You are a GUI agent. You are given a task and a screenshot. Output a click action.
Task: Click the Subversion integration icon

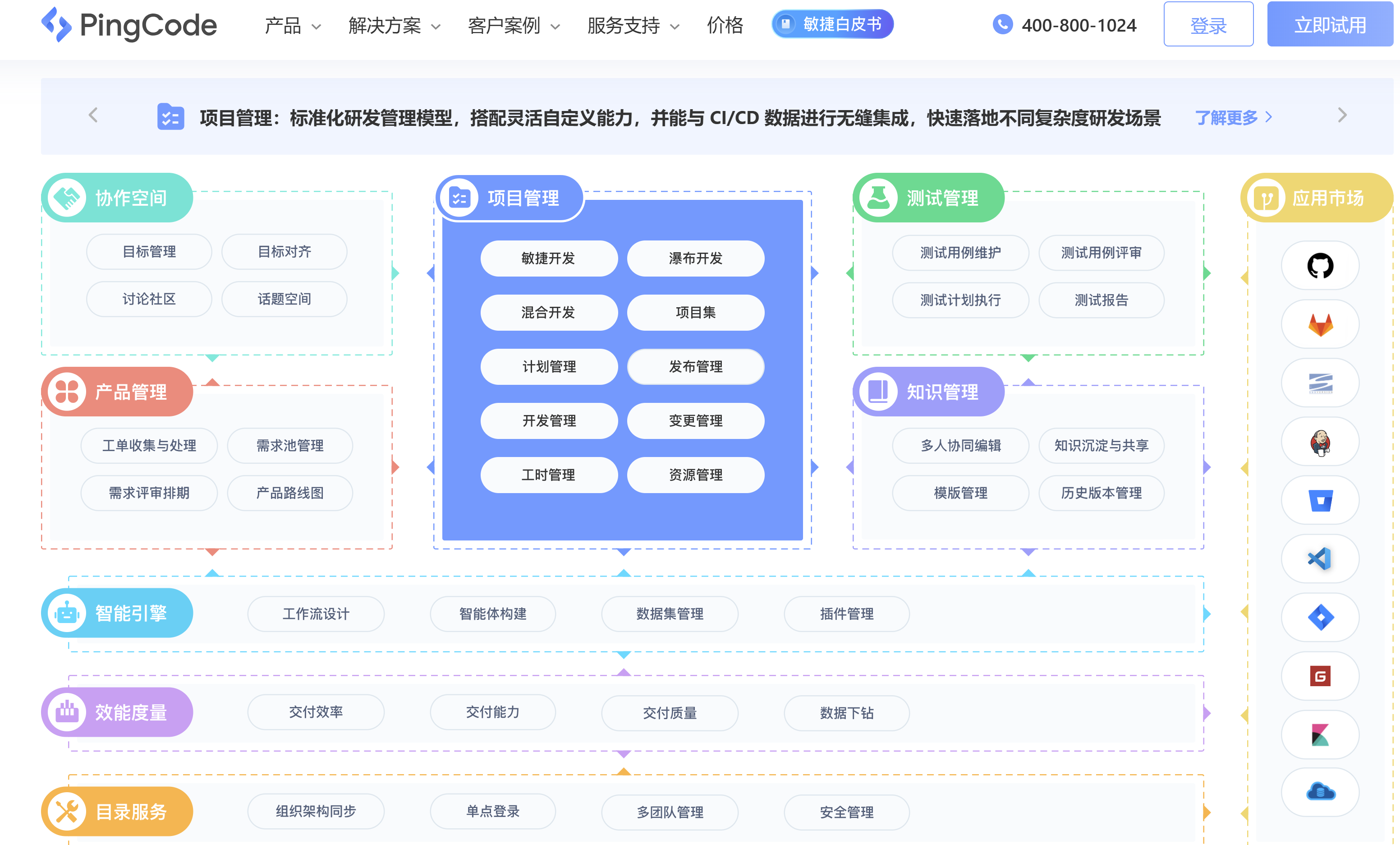pyautogui.click(x=1320, y=383)
